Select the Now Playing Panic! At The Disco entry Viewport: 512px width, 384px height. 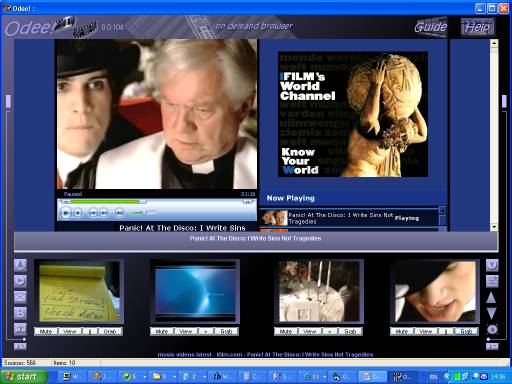click(349, 218)
